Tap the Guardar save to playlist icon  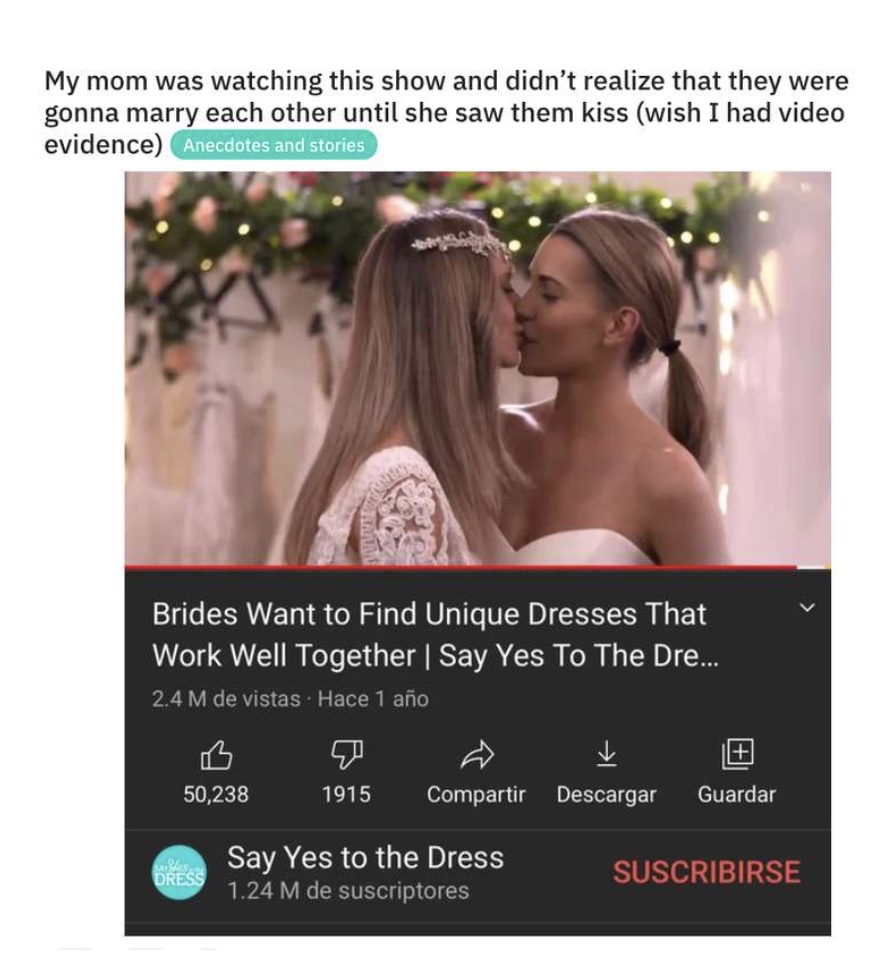(737, 754)
